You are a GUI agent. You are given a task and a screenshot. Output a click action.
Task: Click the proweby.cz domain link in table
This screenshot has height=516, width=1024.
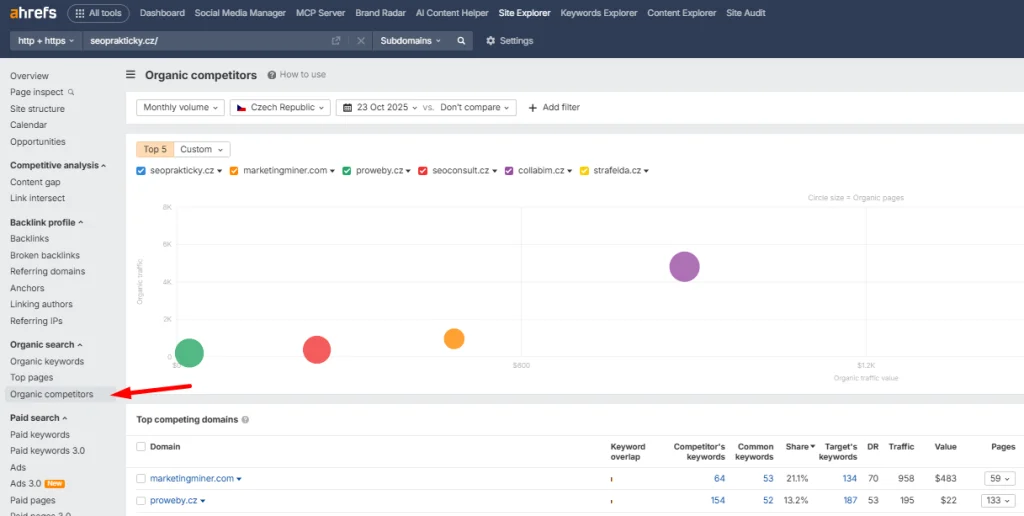tap(174, 501)
